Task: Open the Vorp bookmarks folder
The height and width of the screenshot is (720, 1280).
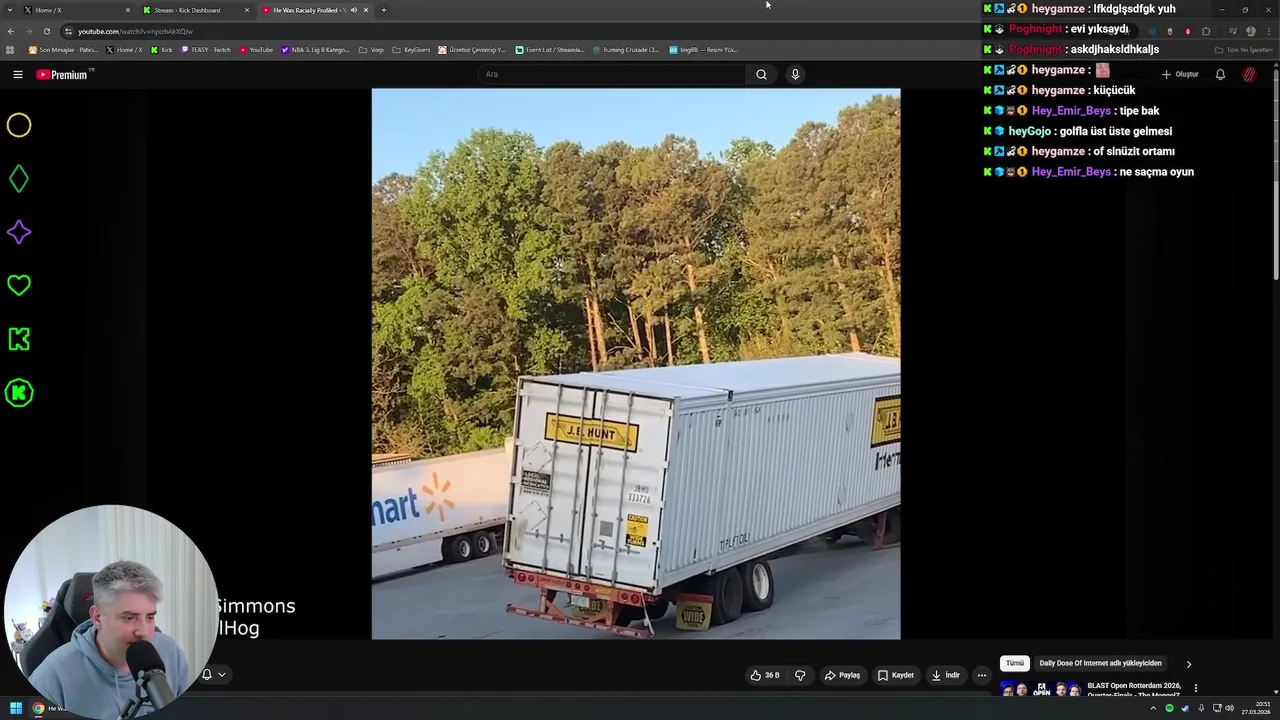Action: tap(371, 49)
